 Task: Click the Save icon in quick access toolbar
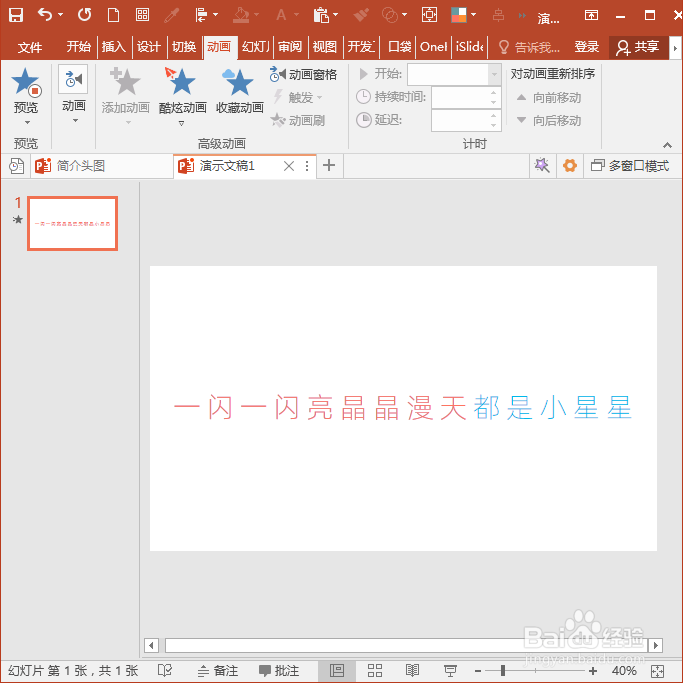pos(16,15)
